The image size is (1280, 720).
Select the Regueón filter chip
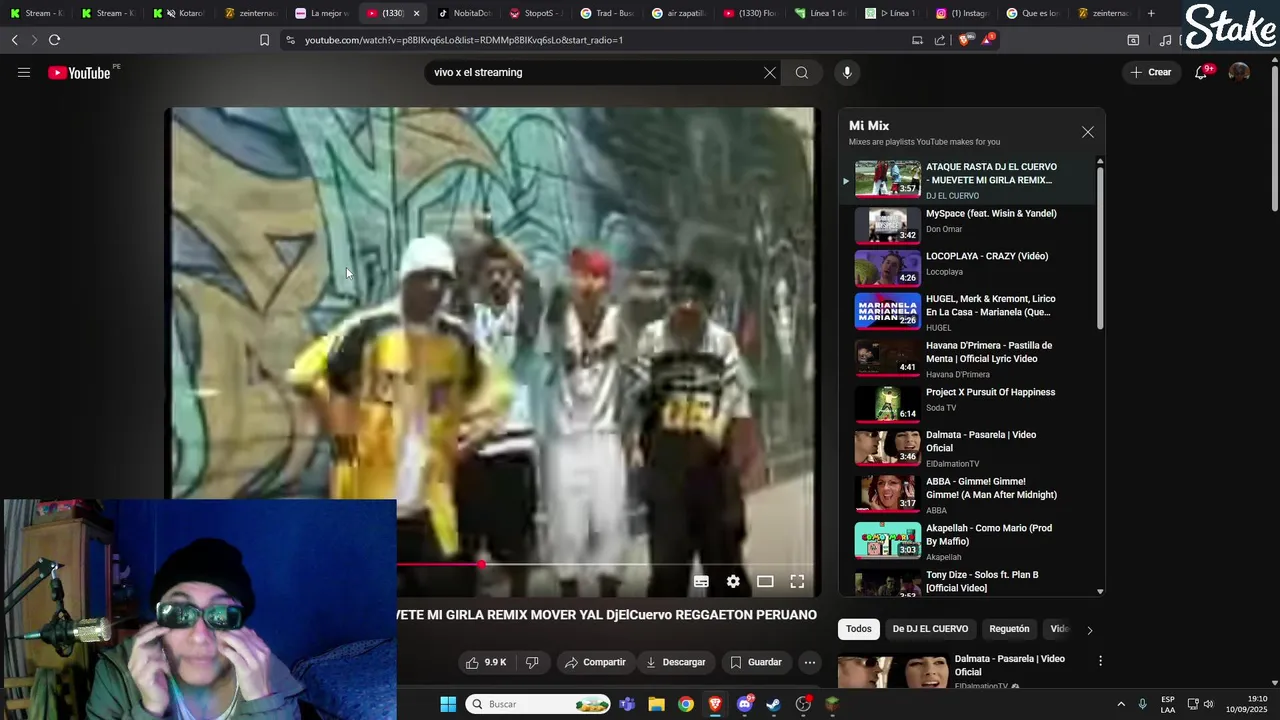(1009, 629)
